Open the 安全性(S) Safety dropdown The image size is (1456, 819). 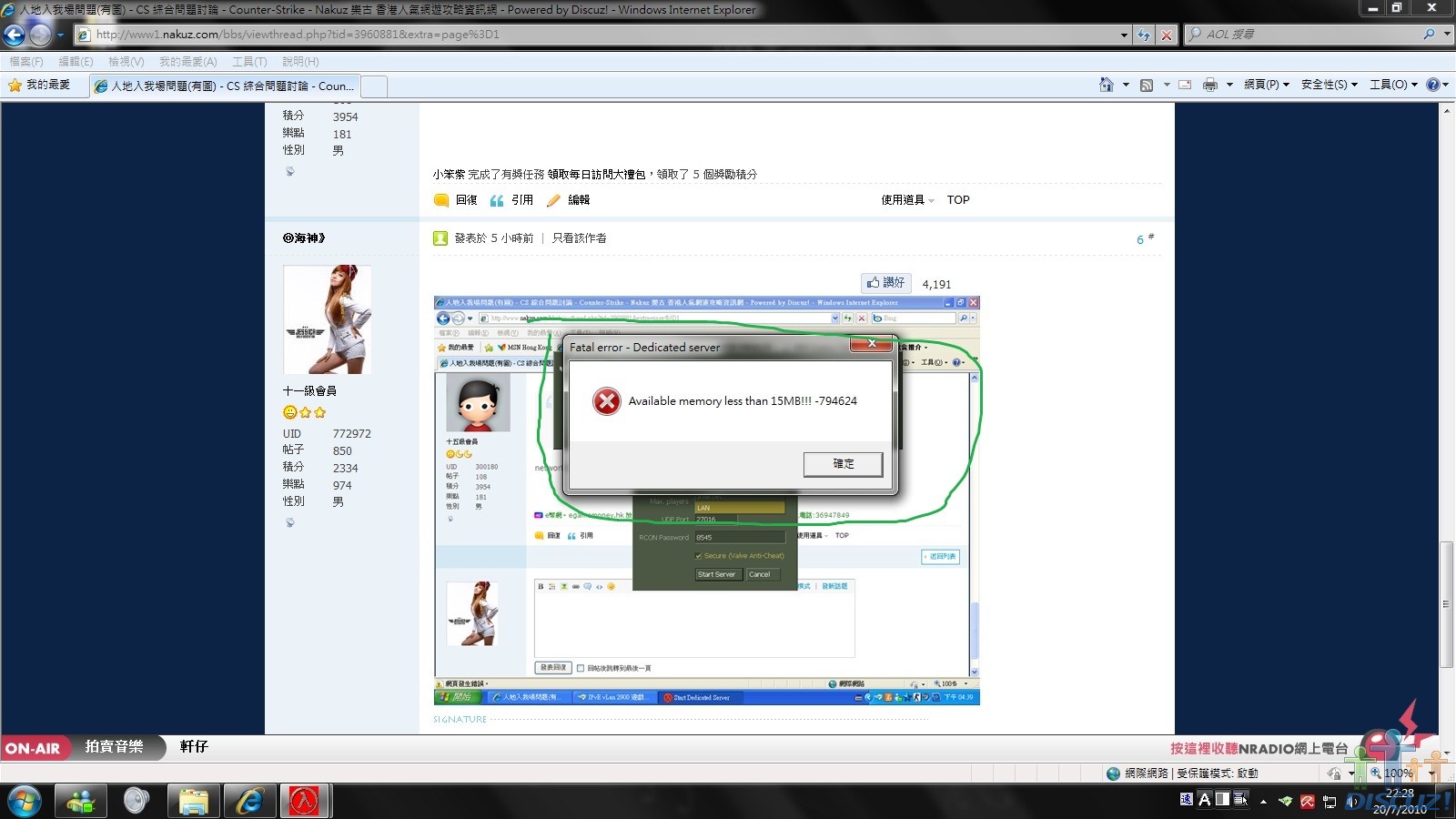coord(1330,85)
